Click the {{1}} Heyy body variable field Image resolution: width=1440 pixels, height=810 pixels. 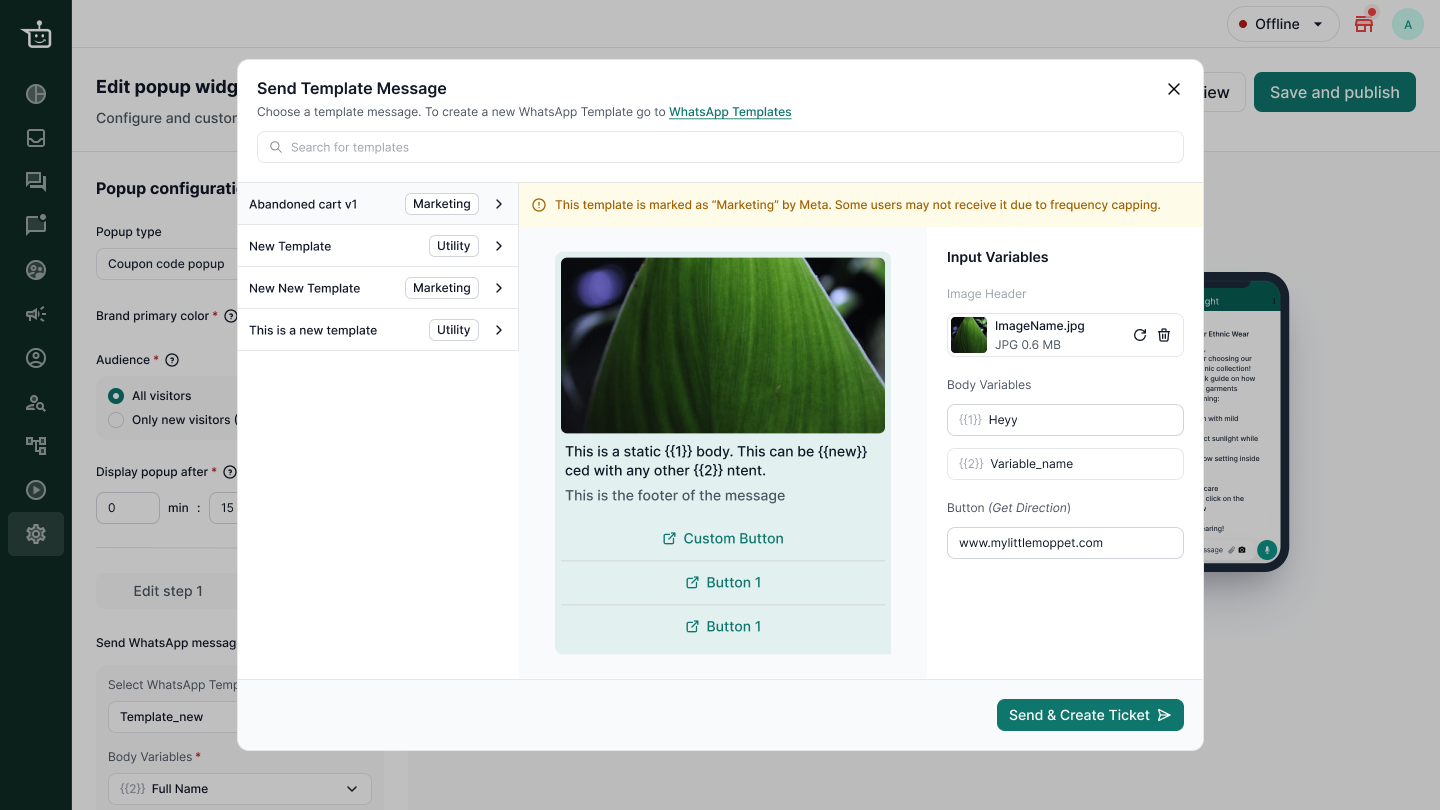tap(1065, 420)
